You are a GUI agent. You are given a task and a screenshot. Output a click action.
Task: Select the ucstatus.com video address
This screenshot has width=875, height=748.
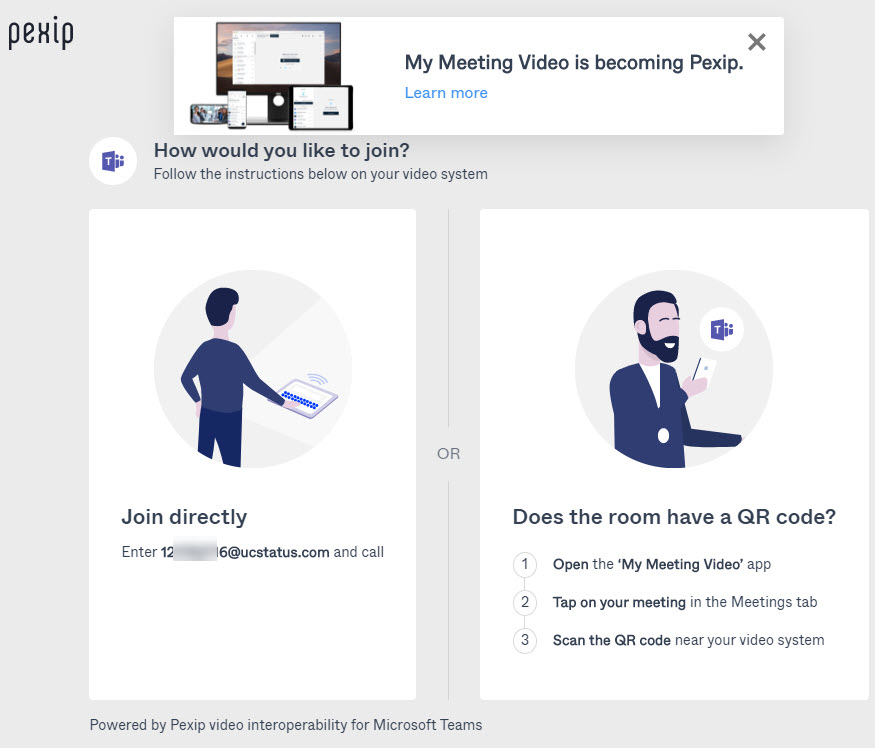245,552
